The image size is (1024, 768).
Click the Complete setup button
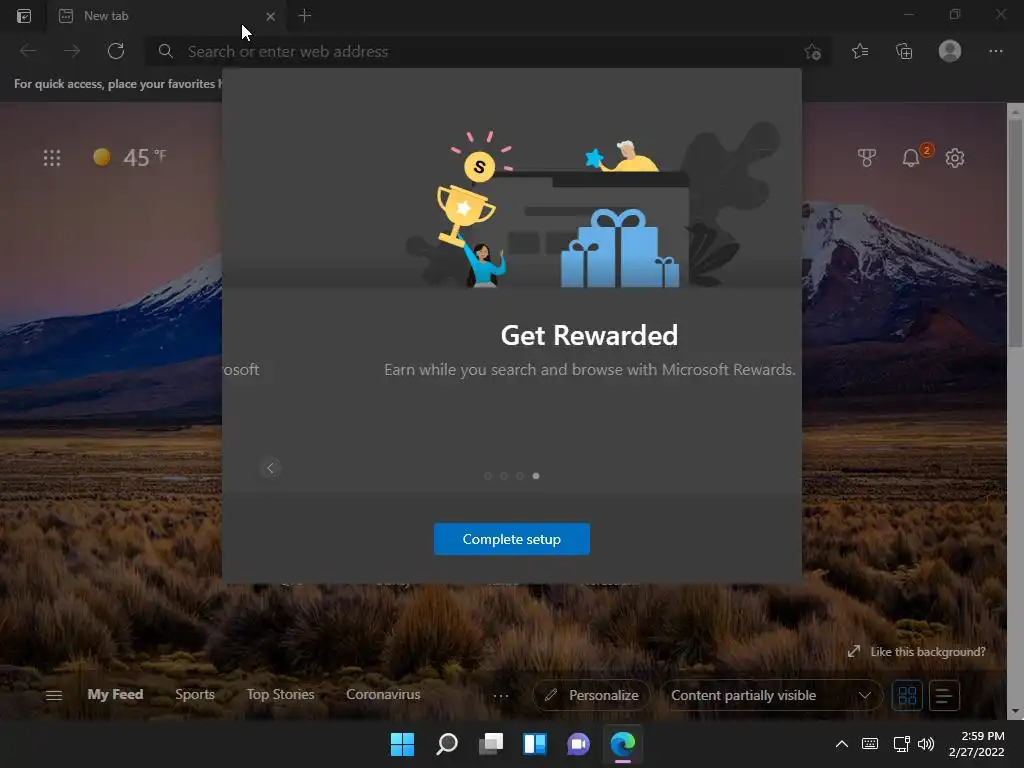click(511, 539)
